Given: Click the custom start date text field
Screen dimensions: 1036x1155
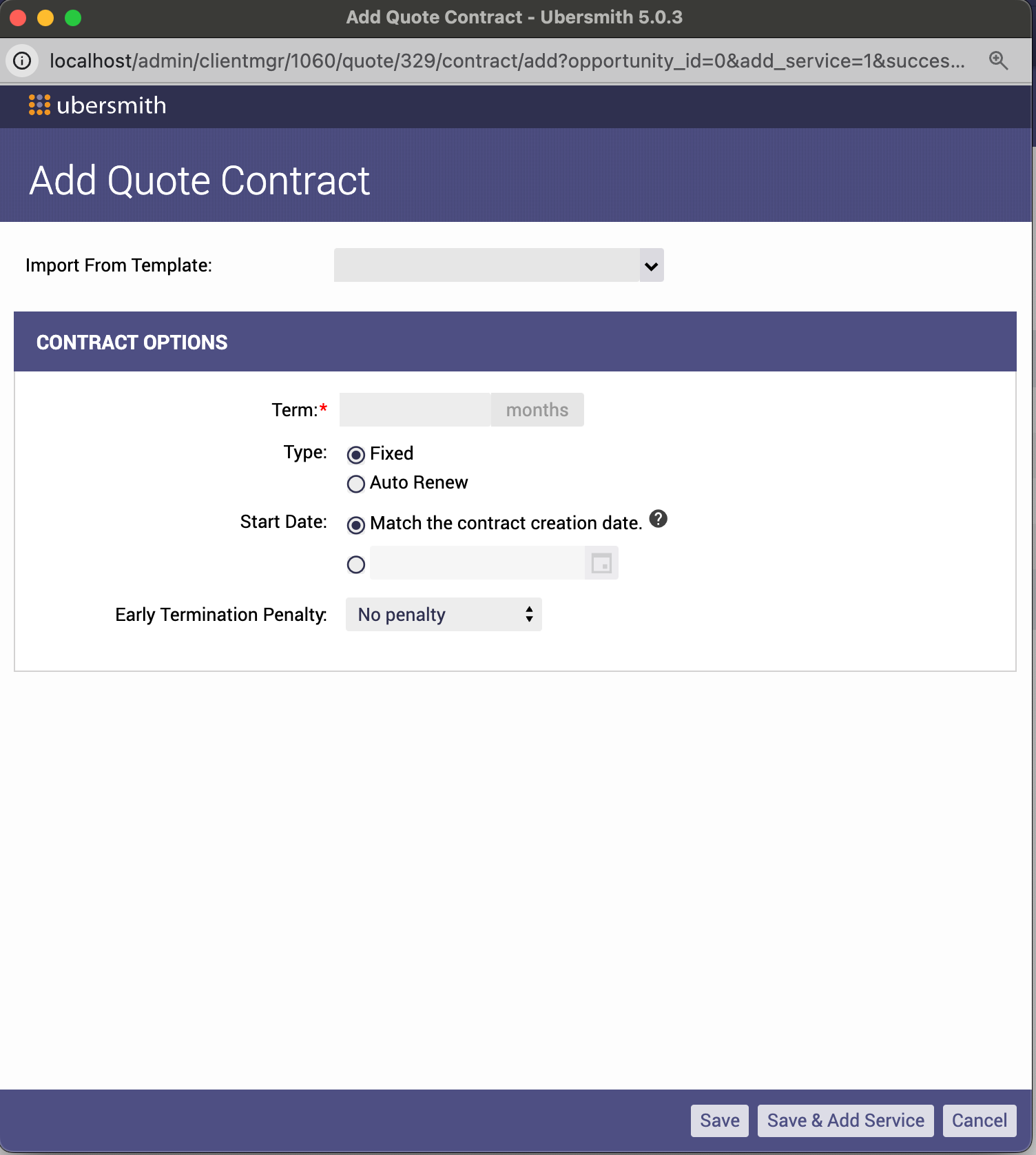Looking at the screenshot, I should click(x=477, y=563).
